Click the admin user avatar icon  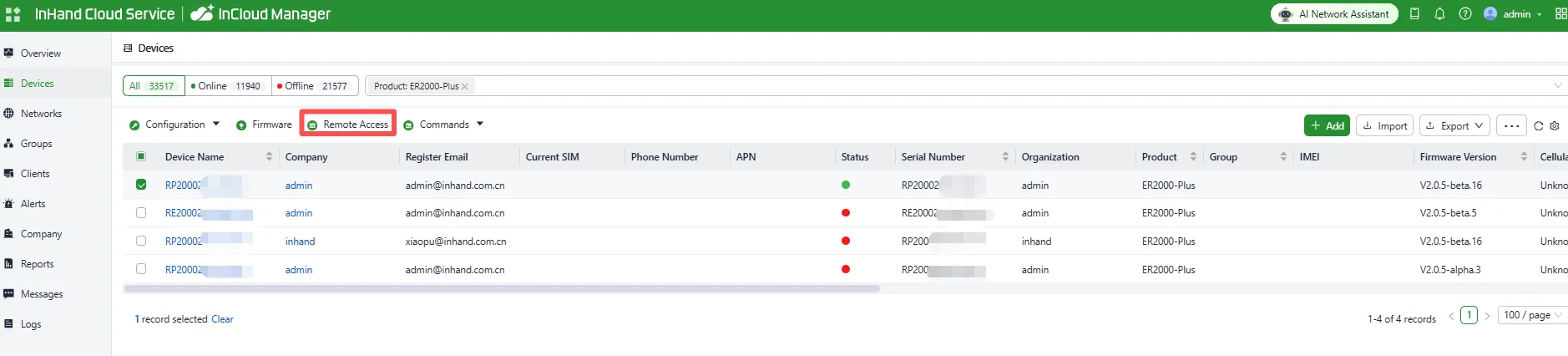pyautogui.click(x=1490, y=13)
